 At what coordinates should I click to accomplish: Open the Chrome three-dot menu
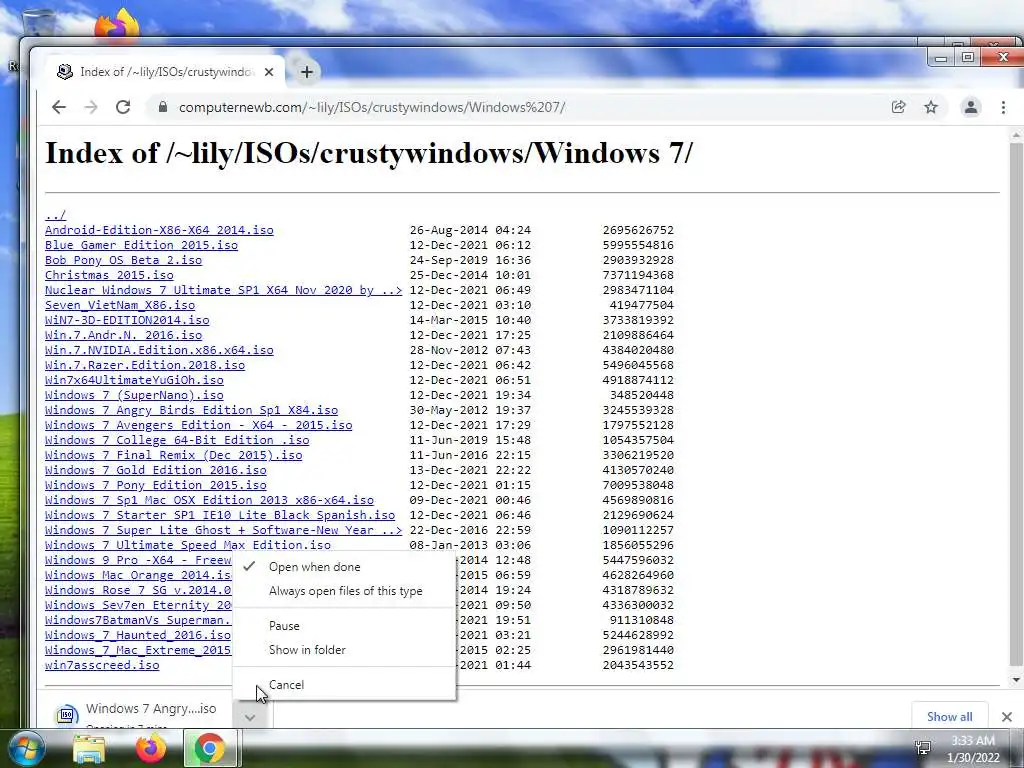pyautogui.click(x=1003, y=107)
